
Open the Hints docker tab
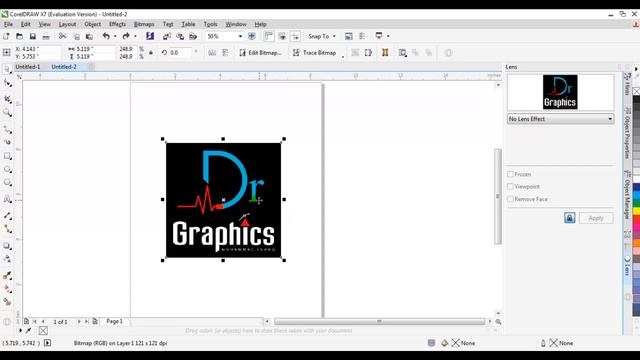click(627, 84)
